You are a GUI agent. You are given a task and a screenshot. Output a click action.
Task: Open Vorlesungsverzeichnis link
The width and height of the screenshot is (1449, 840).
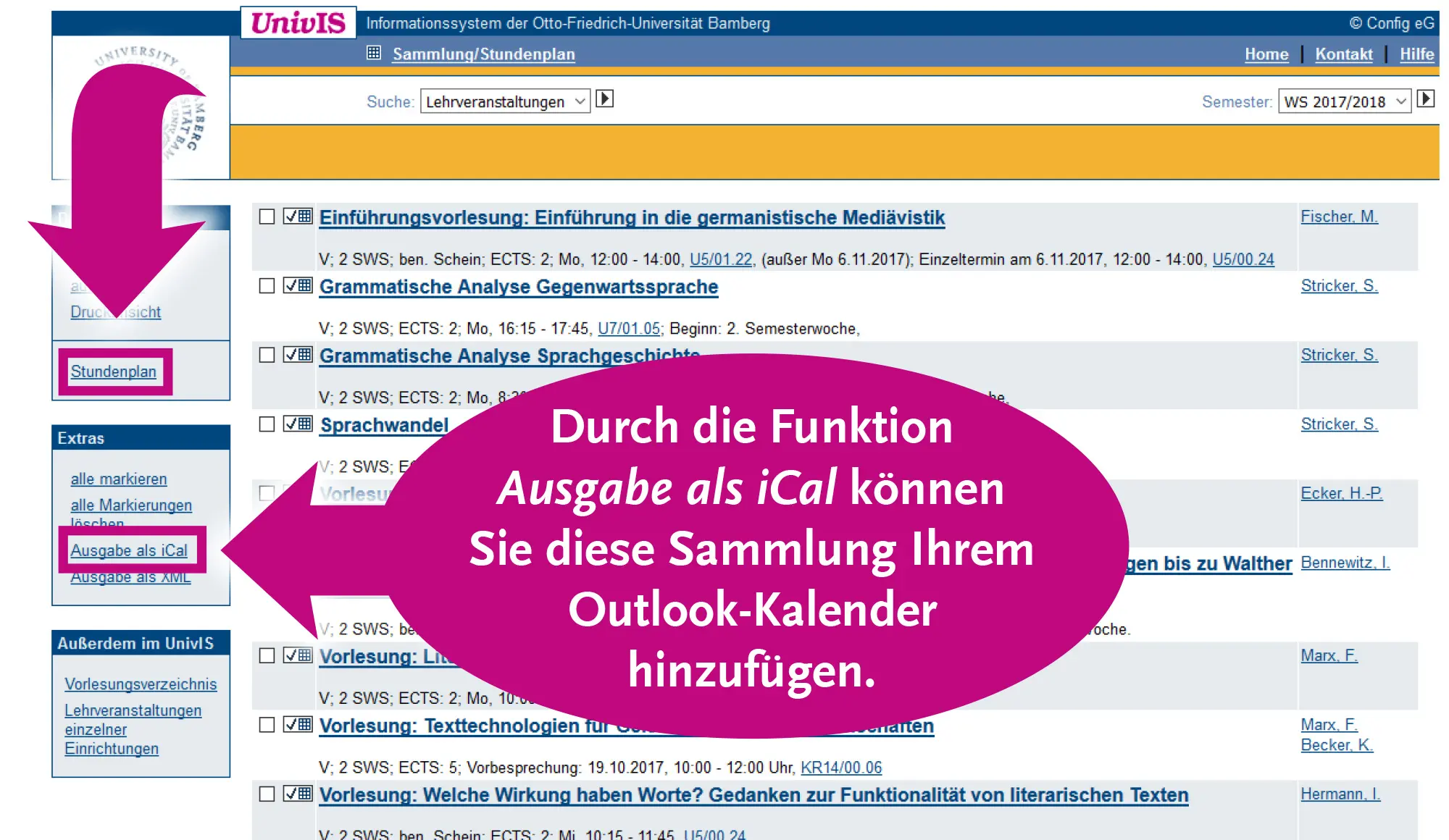click(141, 684)
